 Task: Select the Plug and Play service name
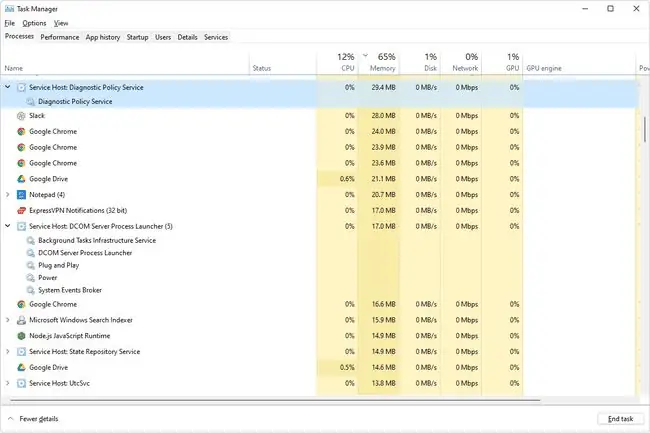58,265
